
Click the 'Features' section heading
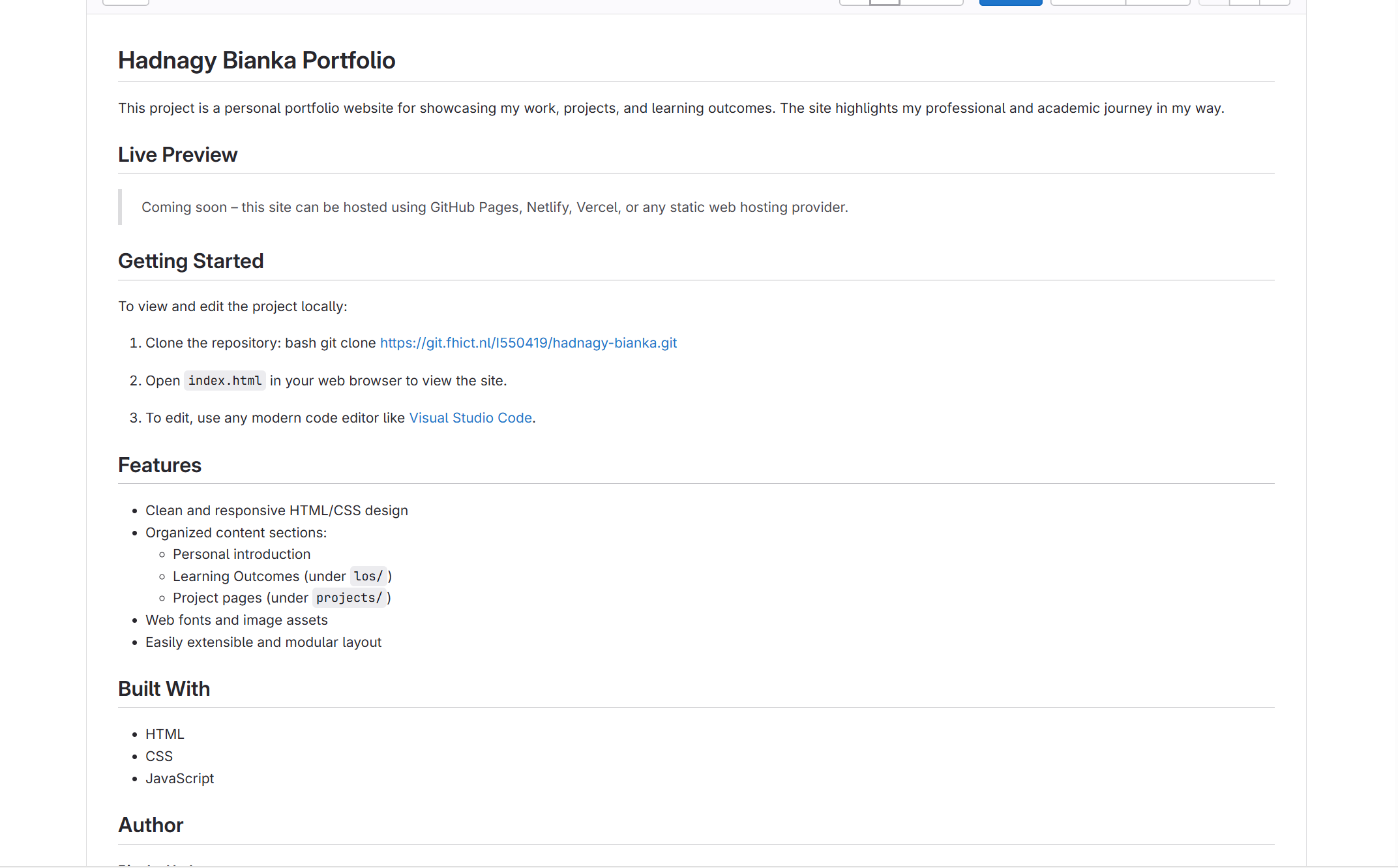(x=159, y=465)
